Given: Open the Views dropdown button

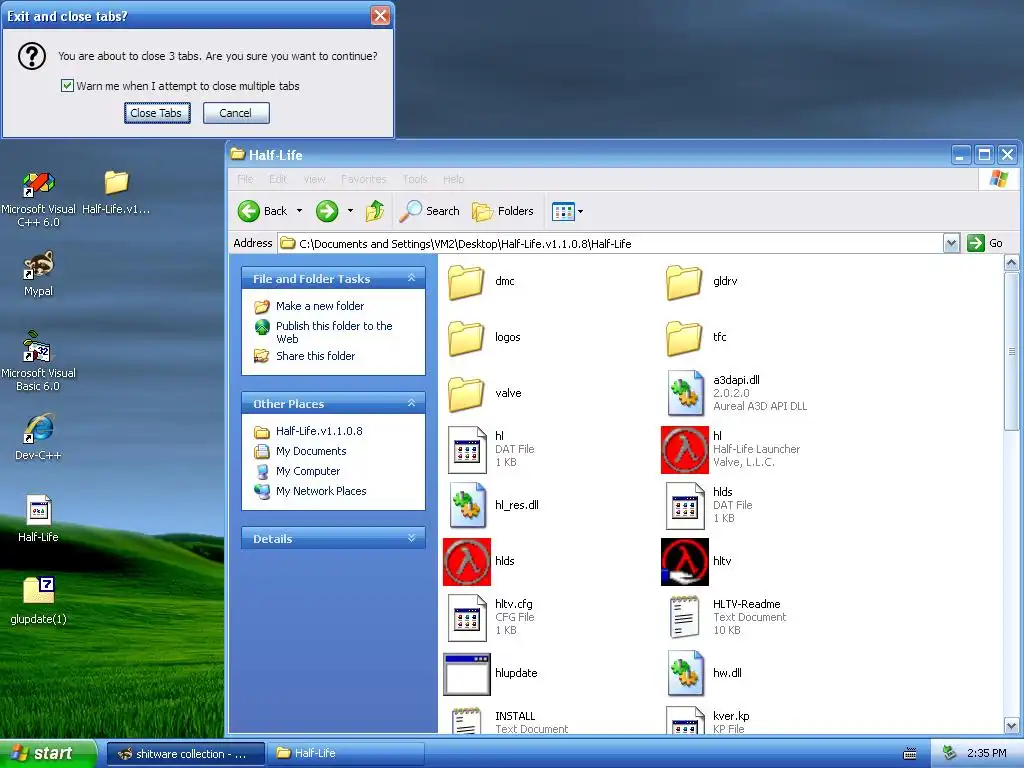Looking at the screenshot, I should click(567, 211).
